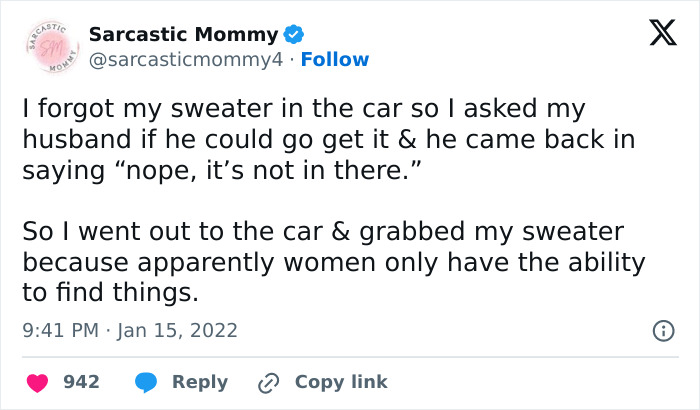Click the X logo

656,35
